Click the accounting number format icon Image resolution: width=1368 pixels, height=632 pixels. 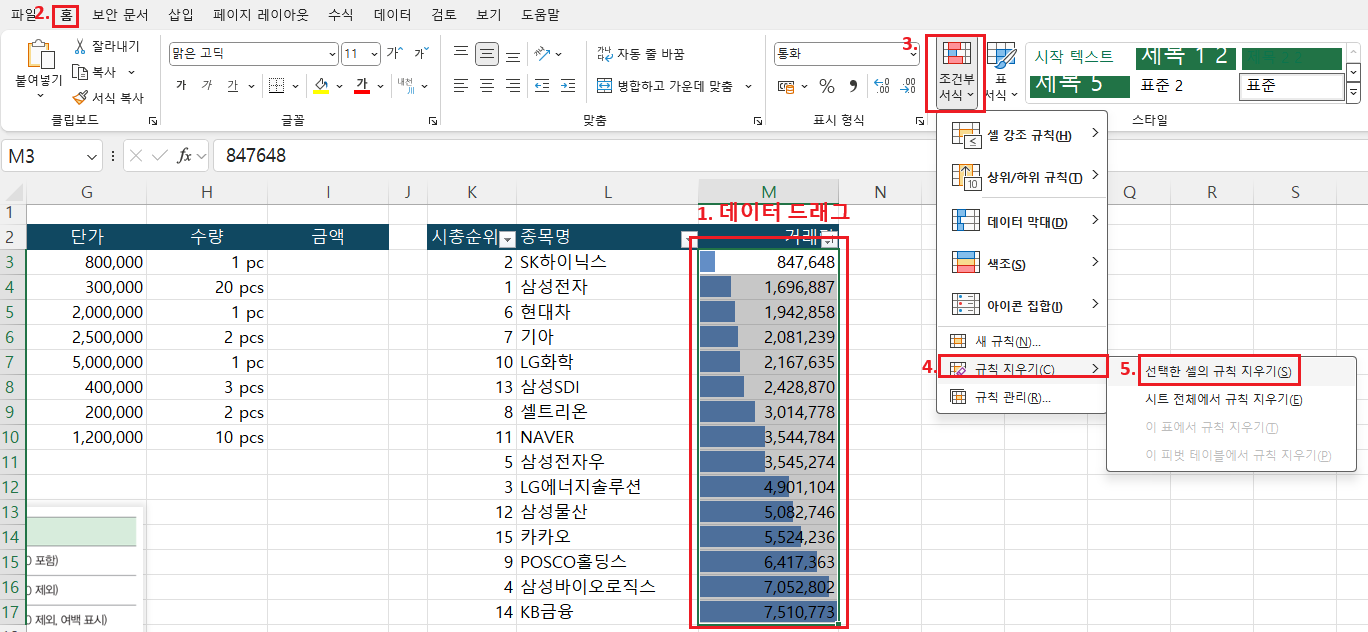[x=786, y=86]
